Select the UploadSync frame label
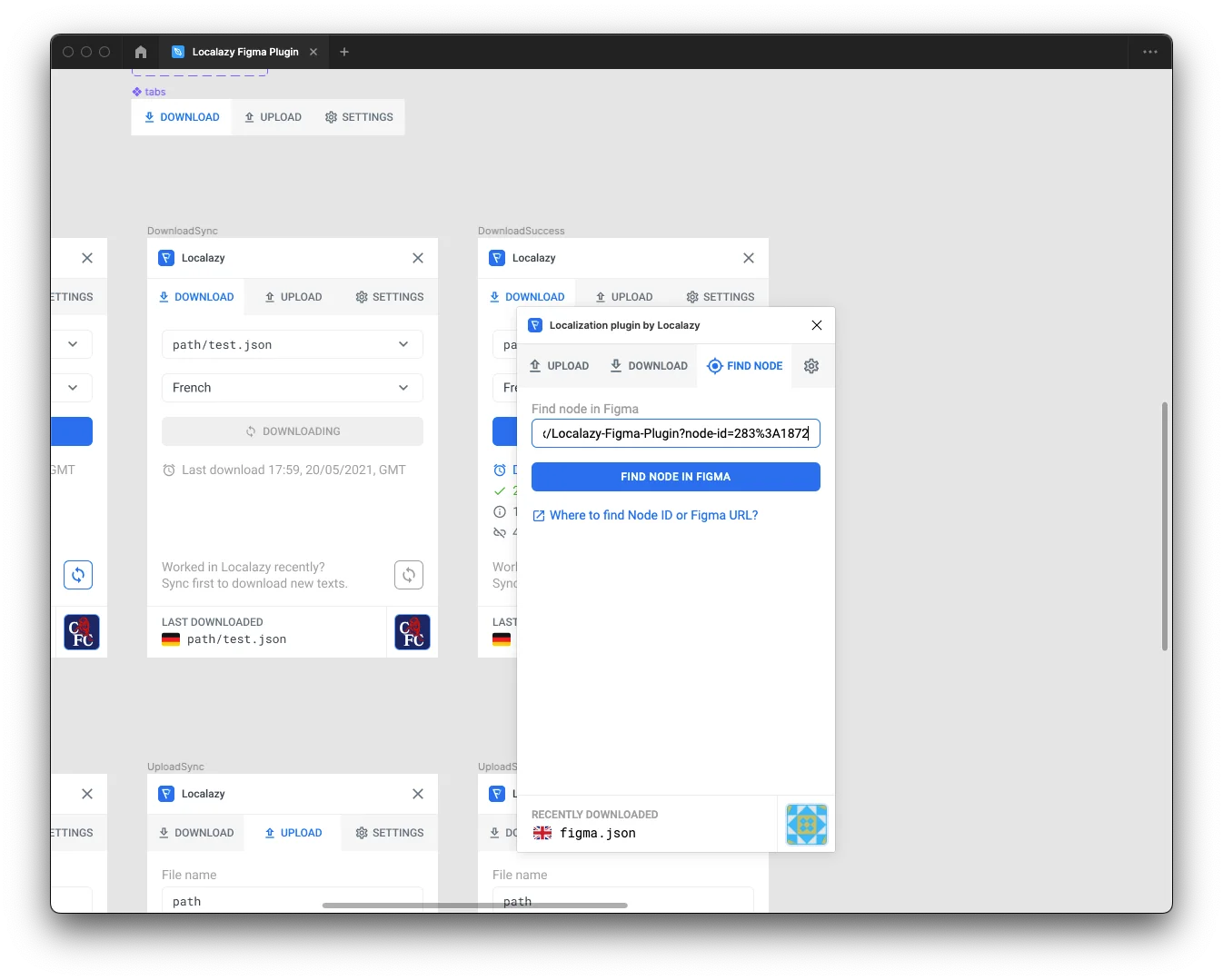This screenshot has height=980, width=1223. coord(175,767)
